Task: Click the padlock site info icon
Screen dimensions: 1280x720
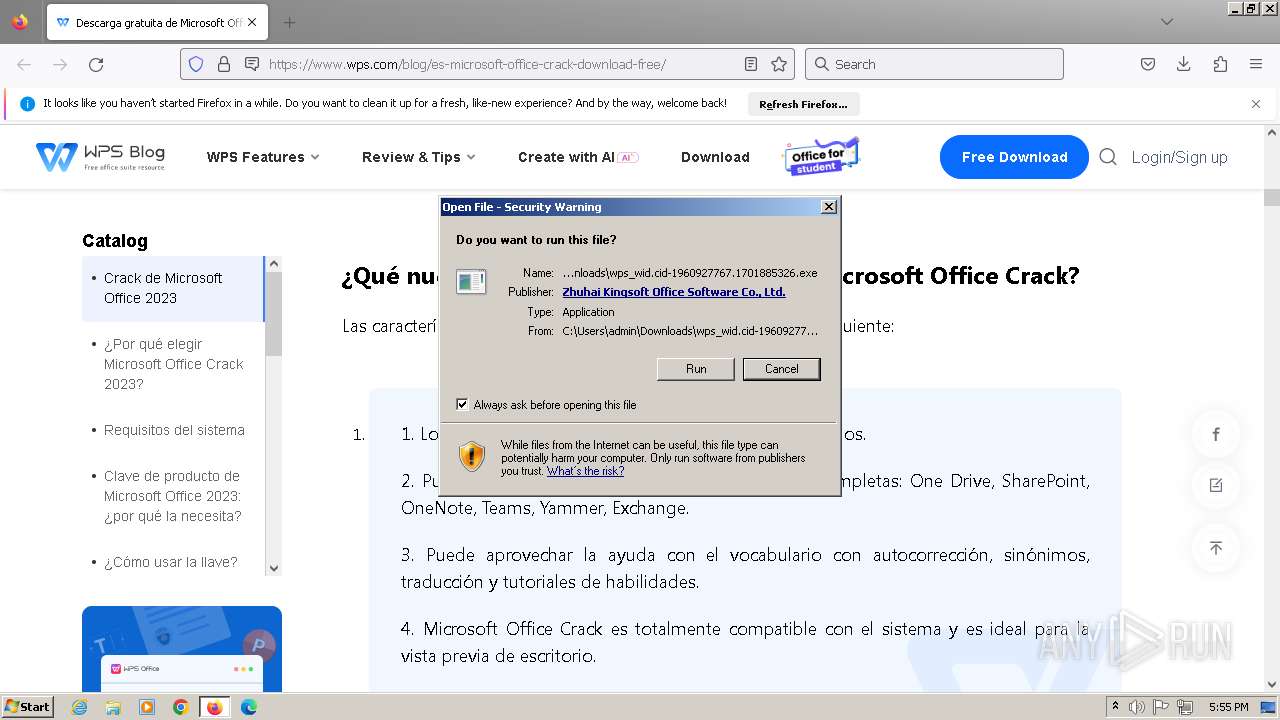Action: 224,64
